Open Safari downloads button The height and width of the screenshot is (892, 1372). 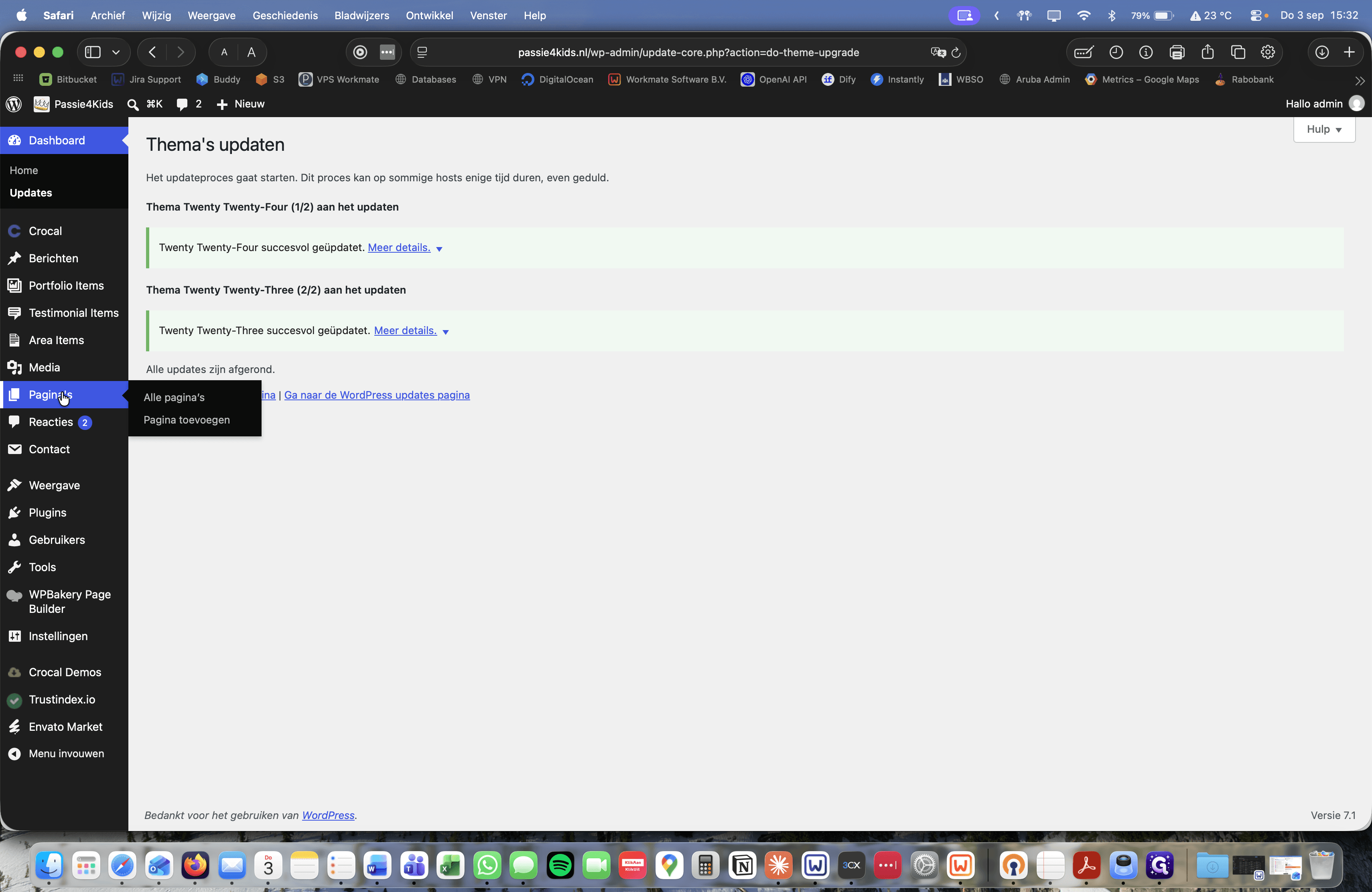[x=1322, y=53]
